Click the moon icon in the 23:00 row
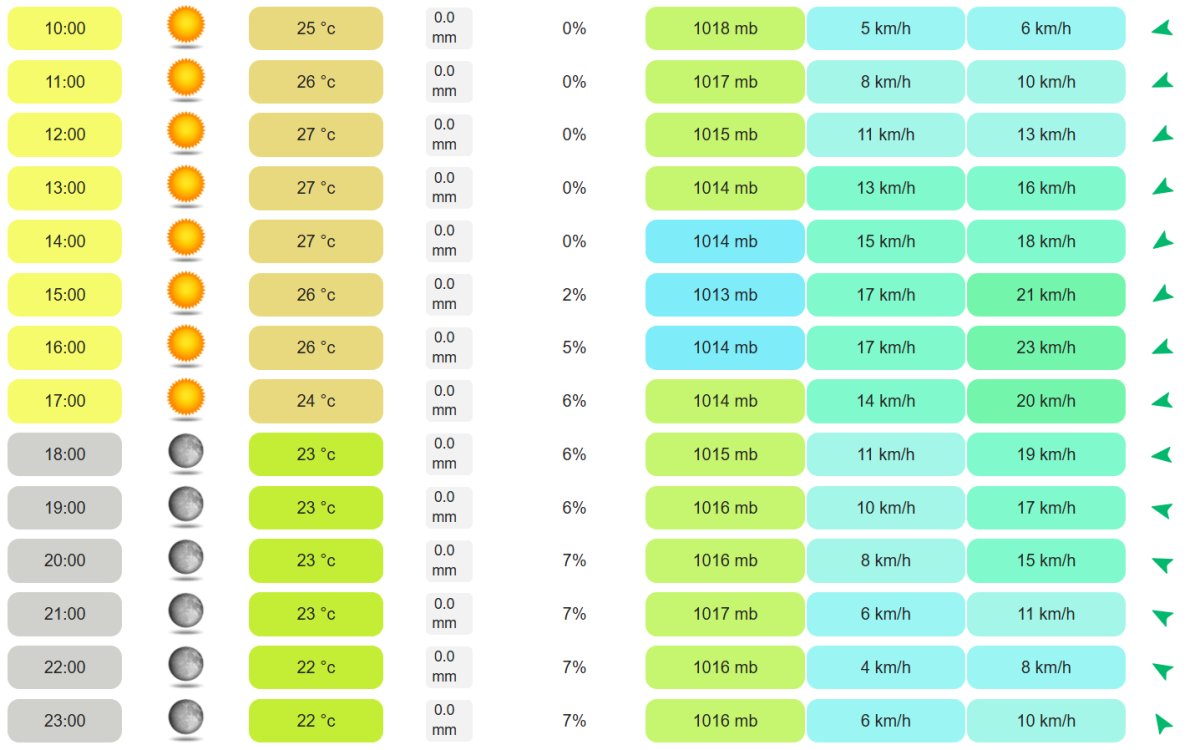Image resolution: width=1200 pixels, height=750 pixels. 185,718
